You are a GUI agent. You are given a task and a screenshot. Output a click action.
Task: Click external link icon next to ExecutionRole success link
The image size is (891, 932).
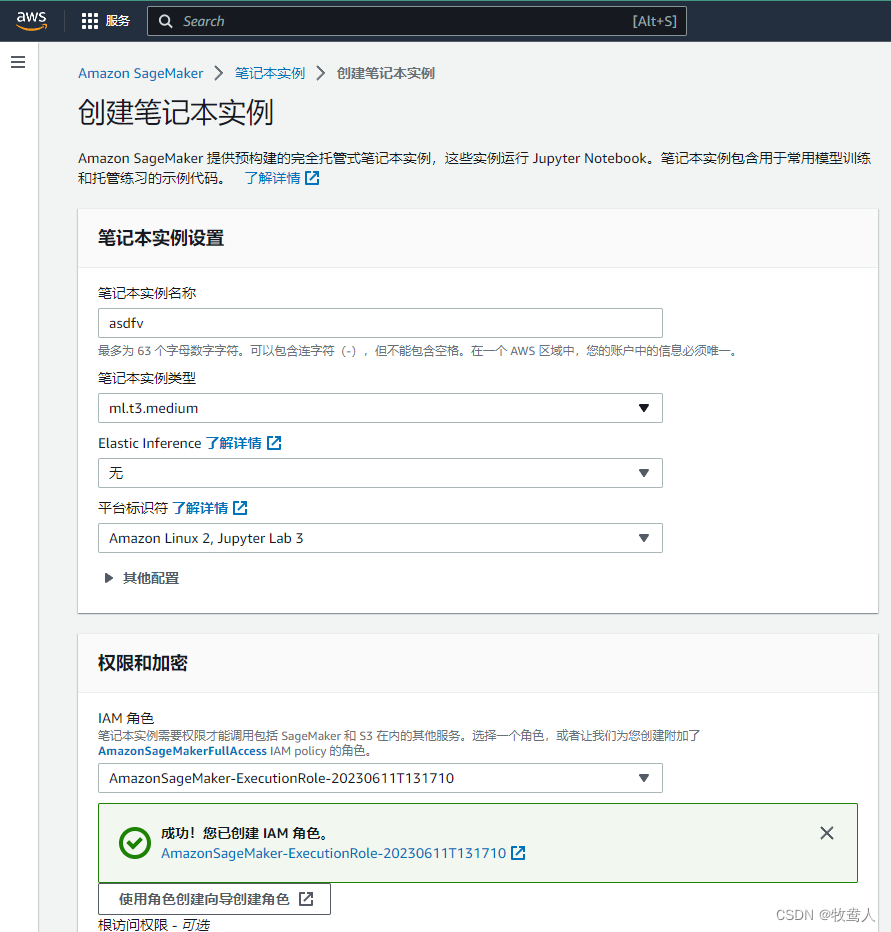518,853
